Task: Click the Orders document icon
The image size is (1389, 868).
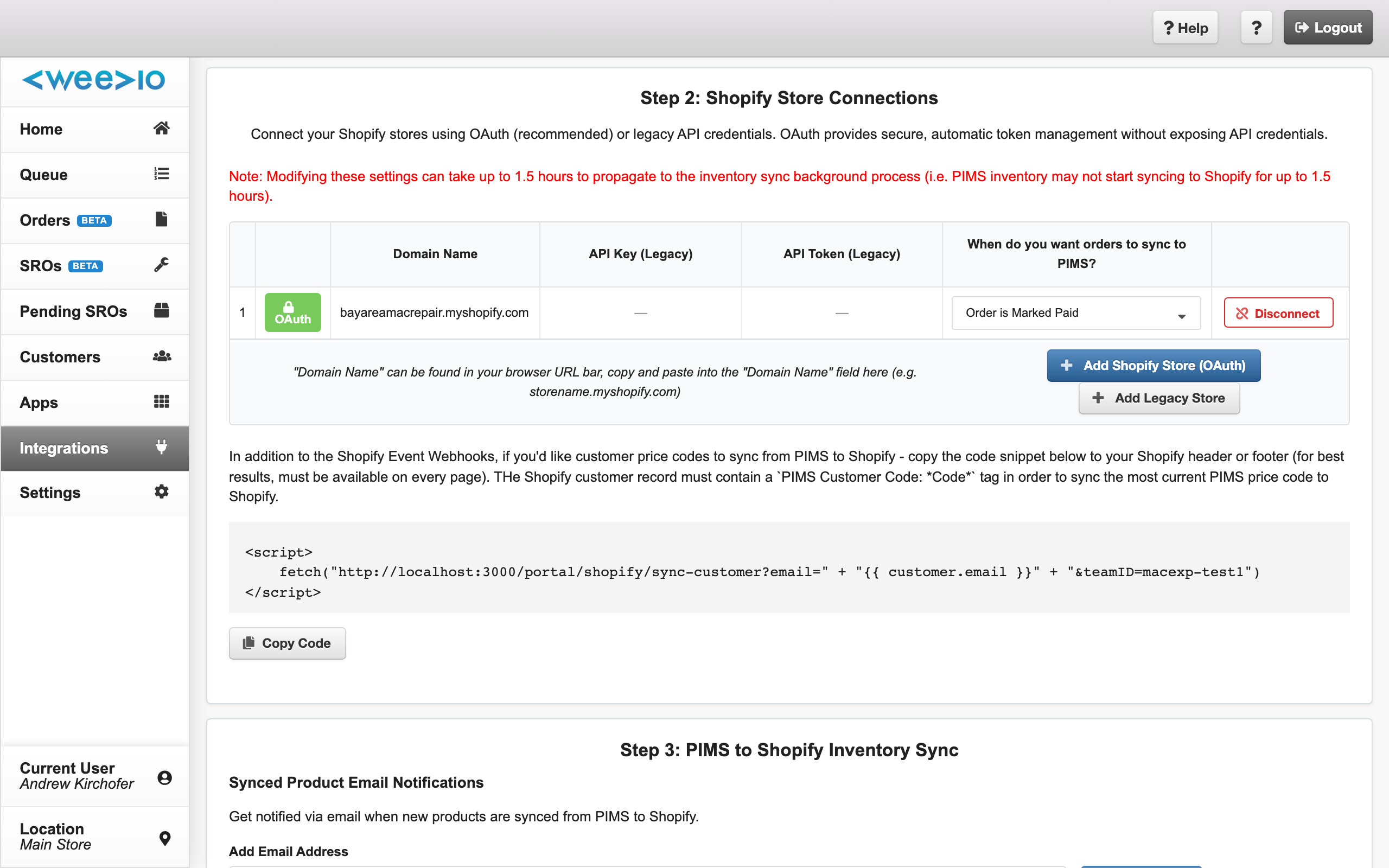Action: [161, 219]
